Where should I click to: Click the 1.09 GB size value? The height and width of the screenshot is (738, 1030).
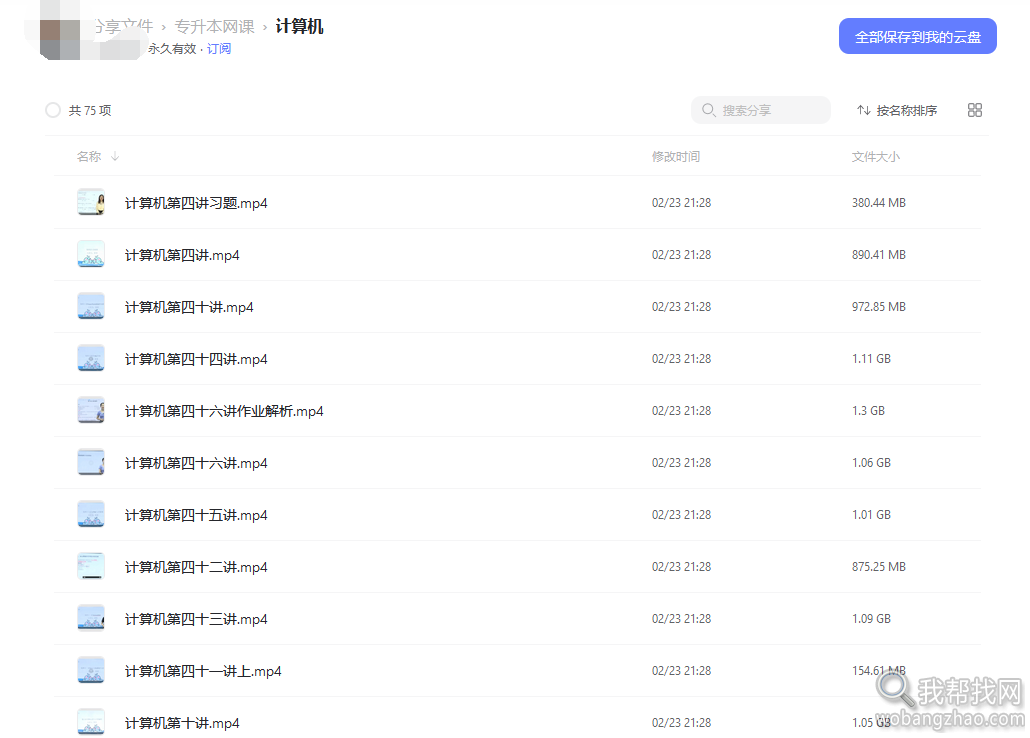click(x=871, y=618)
